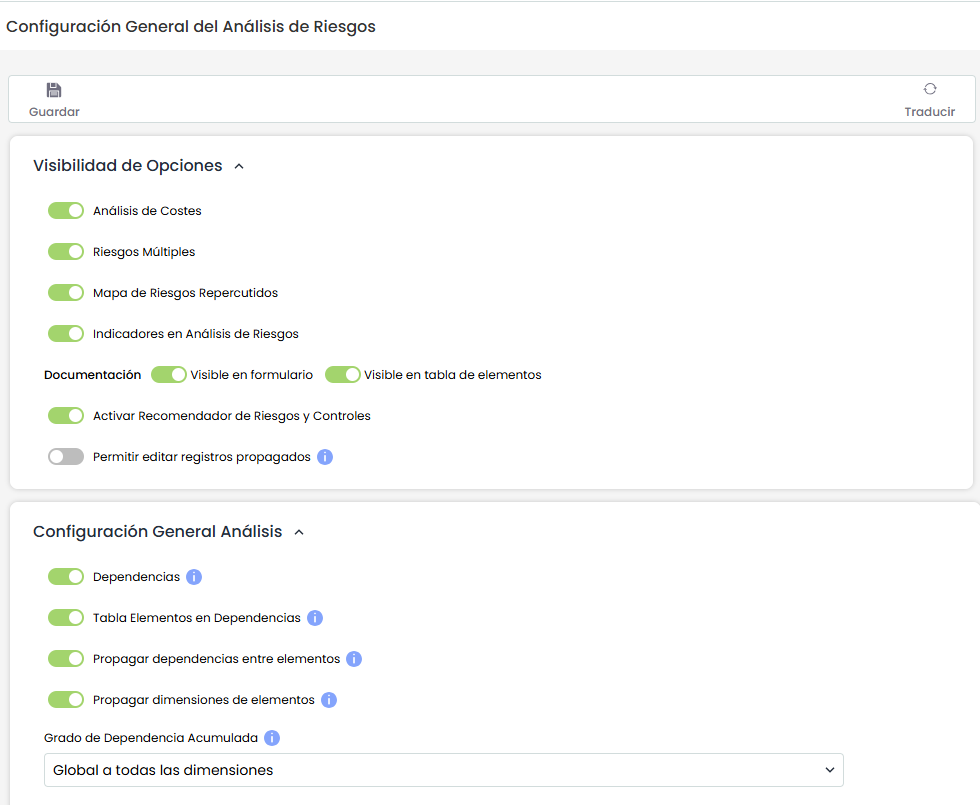
Task: Click info icon for Propagar dimensiones de elementos
Action: (329, 700)
